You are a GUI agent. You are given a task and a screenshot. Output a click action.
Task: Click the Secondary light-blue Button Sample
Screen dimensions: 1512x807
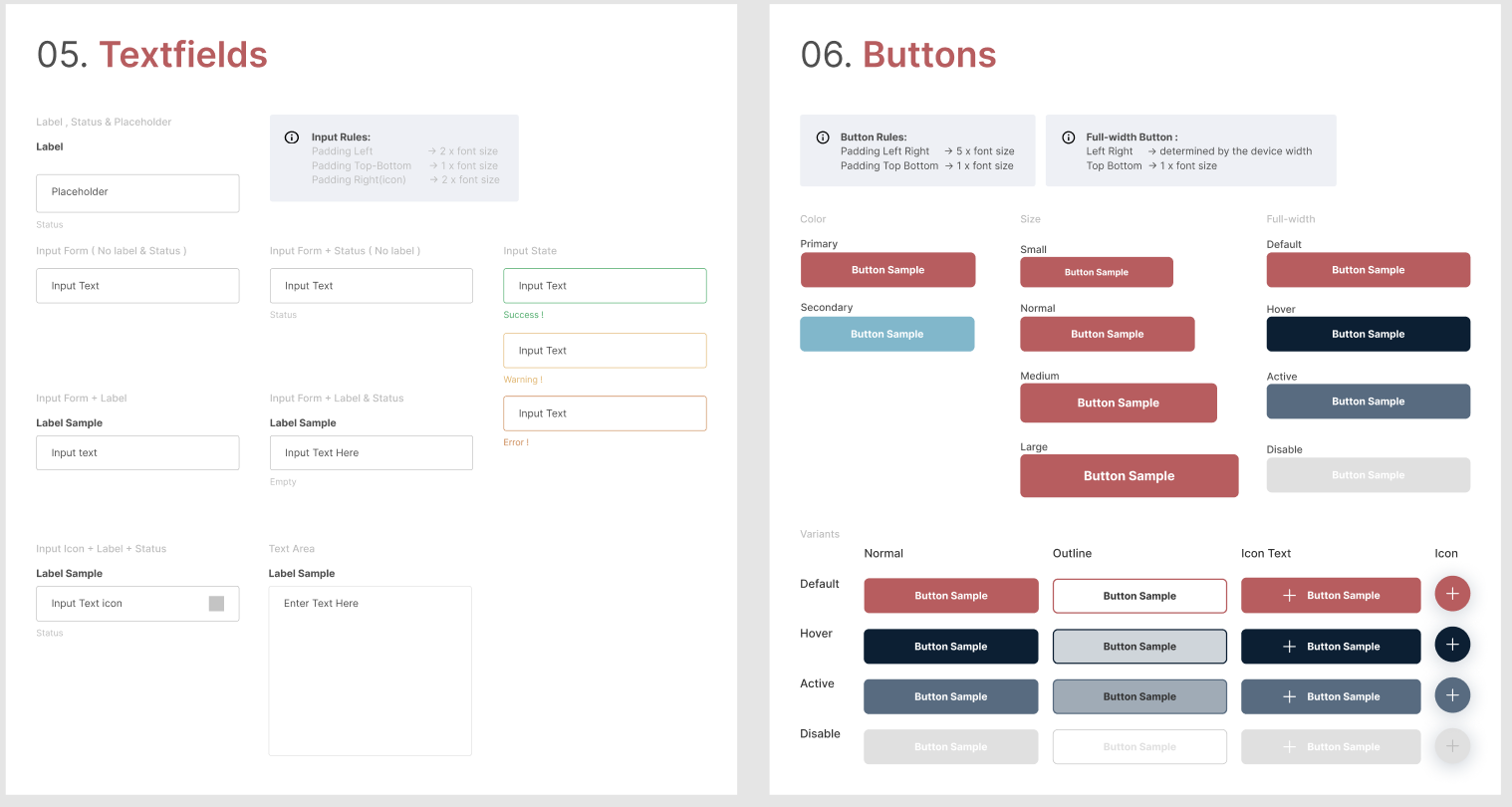(x=886, y=335)
